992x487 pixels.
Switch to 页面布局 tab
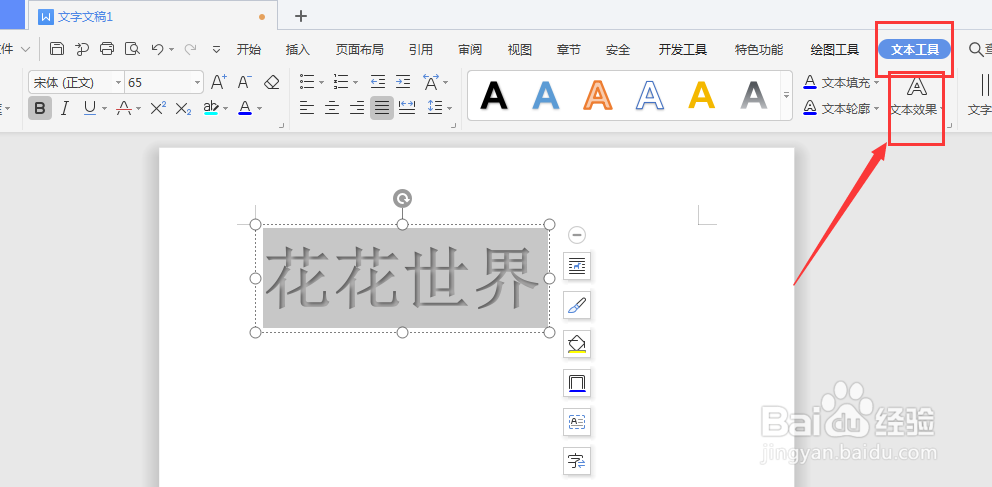[359, 49]
